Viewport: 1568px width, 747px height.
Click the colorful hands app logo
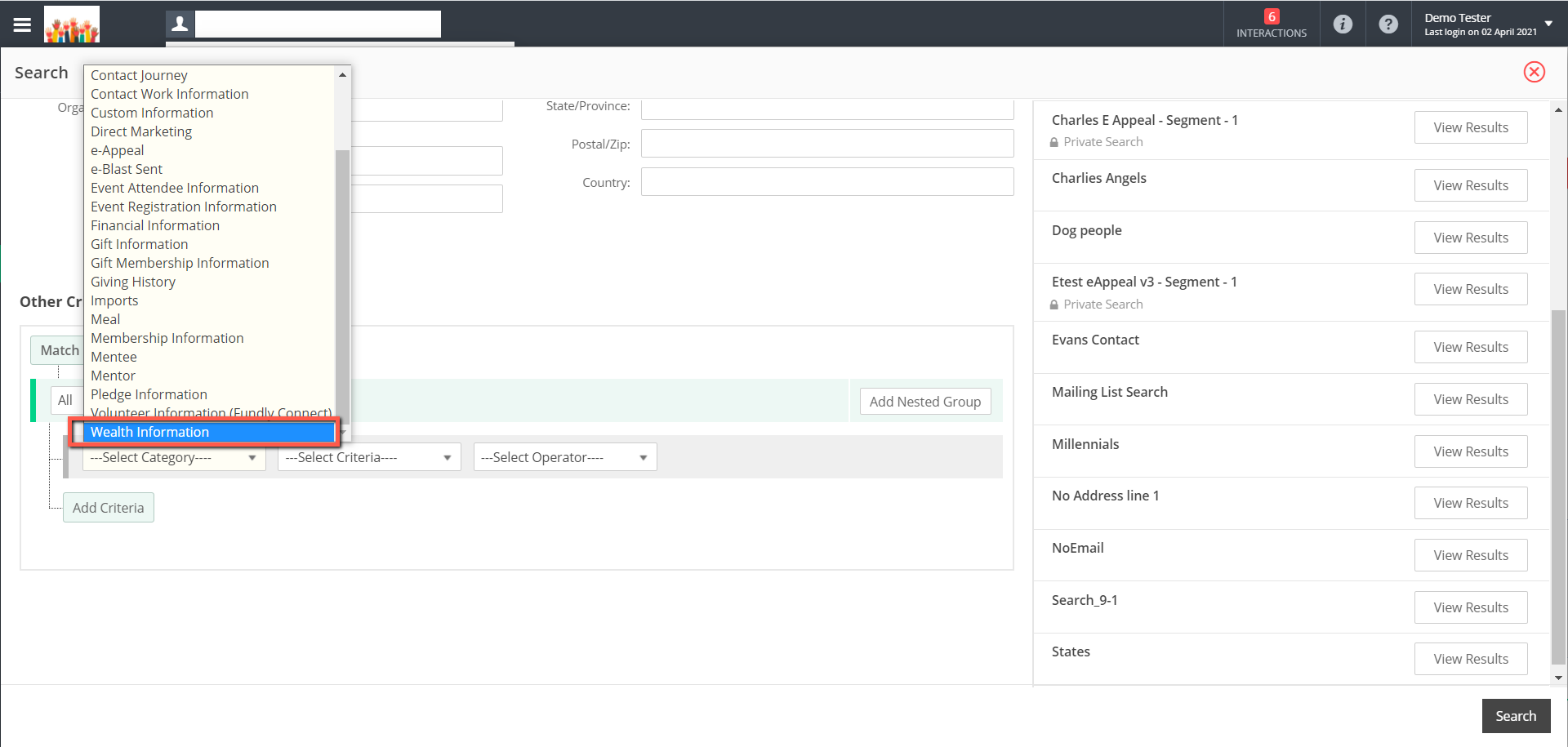coord(72,24)
